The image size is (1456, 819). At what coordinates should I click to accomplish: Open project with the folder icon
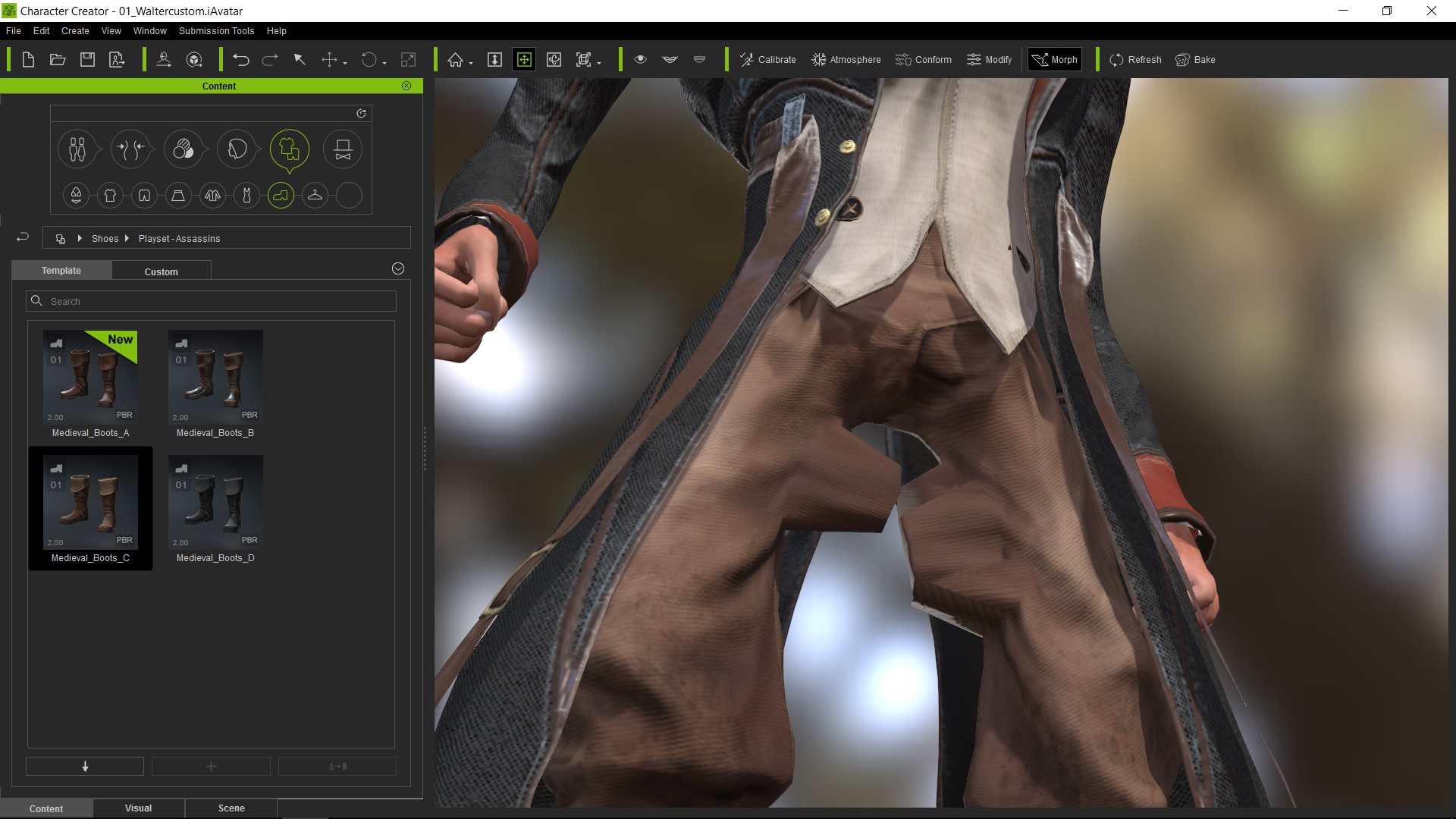pos(58,60)
